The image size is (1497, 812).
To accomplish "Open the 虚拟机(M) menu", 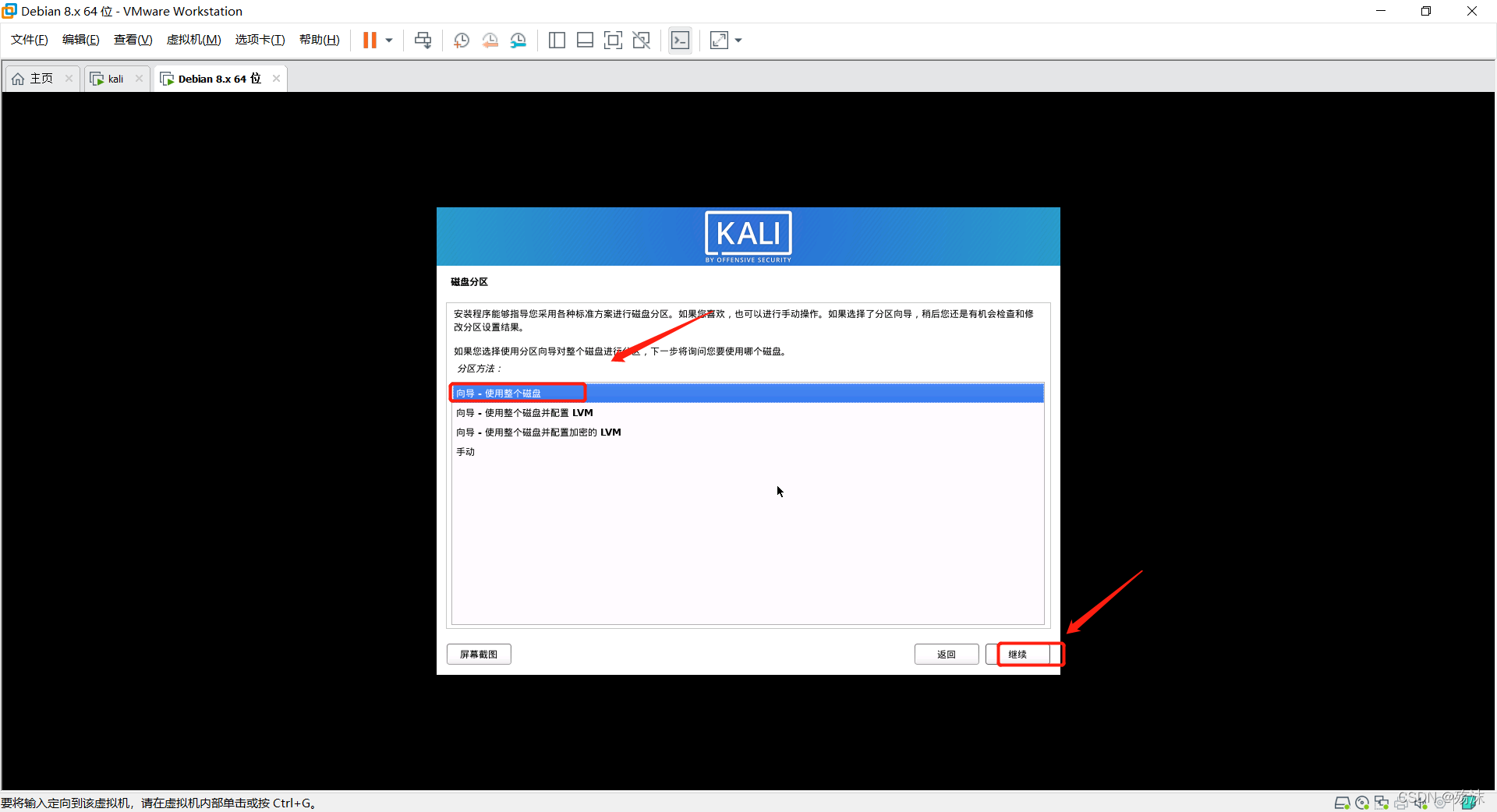I will (x=193, y=40).
